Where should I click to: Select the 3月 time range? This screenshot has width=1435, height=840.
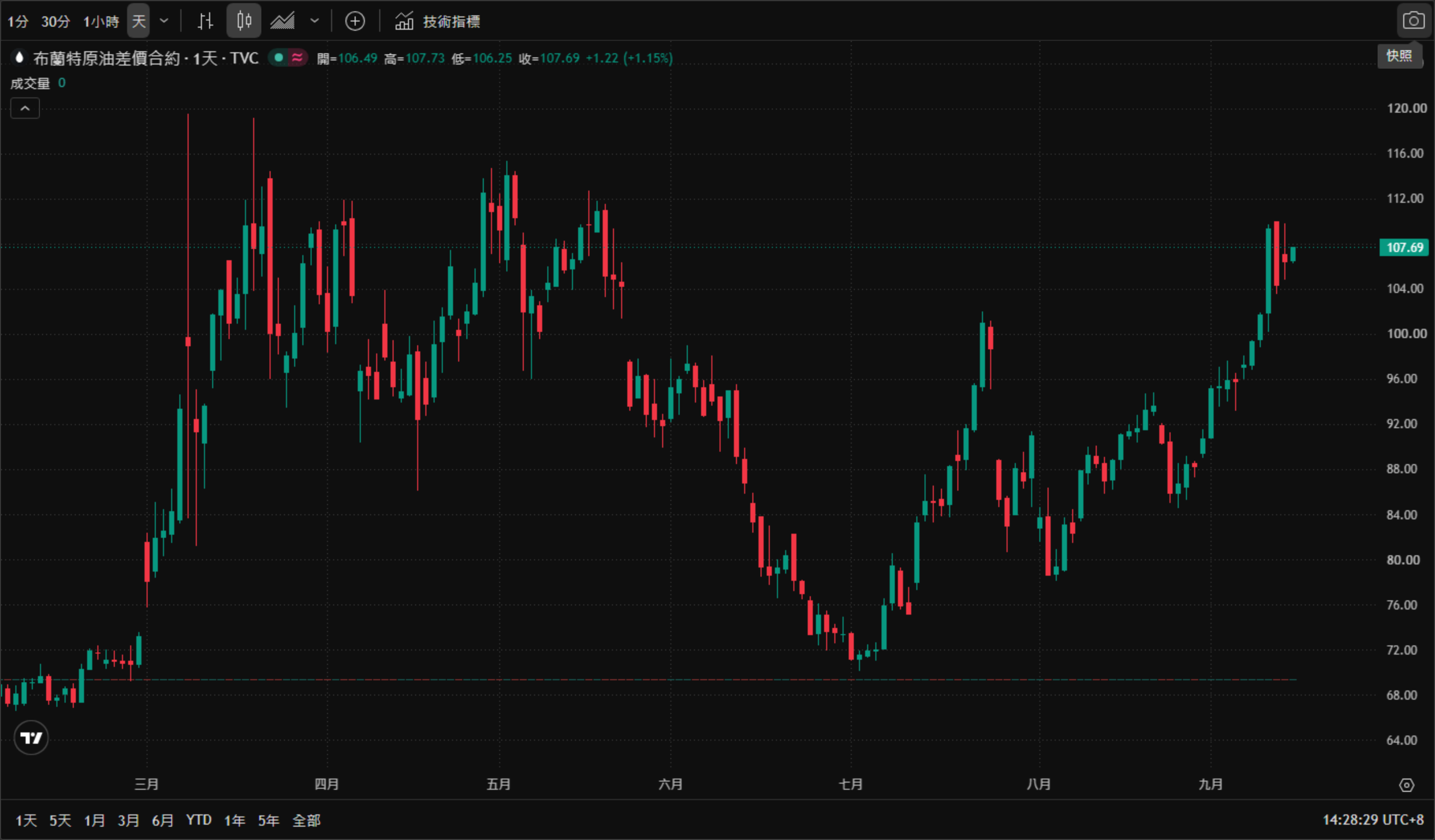click(x=128, y=820)
